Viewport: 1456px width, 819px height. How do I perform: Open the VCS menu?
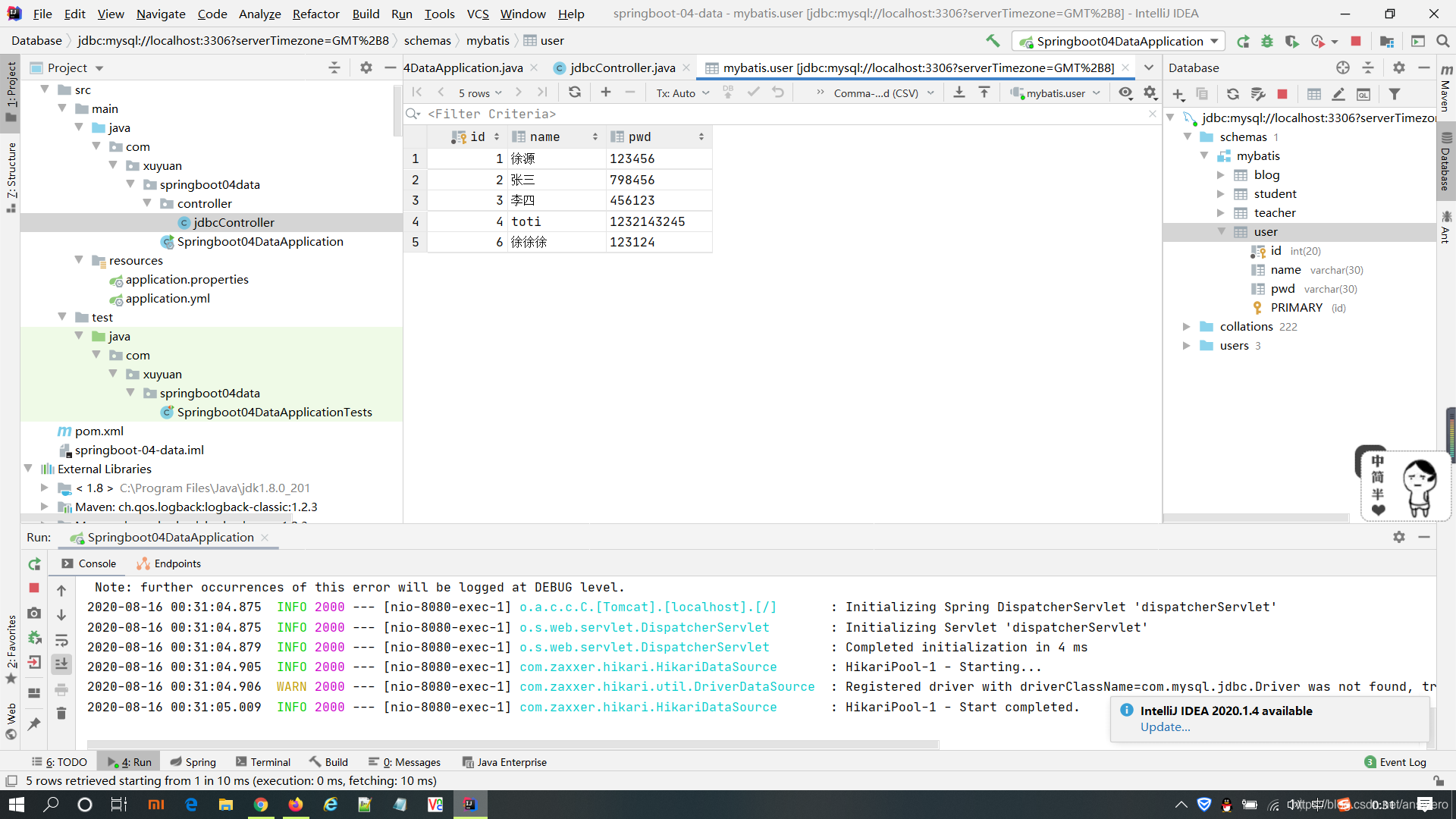[x=478, y=14]
